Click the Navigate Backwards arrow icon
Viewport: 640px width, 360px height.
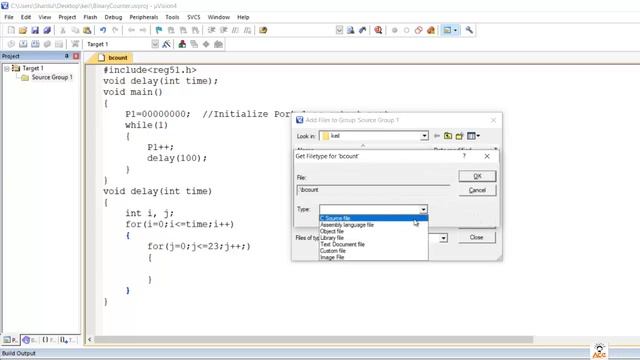coord(131,30)
